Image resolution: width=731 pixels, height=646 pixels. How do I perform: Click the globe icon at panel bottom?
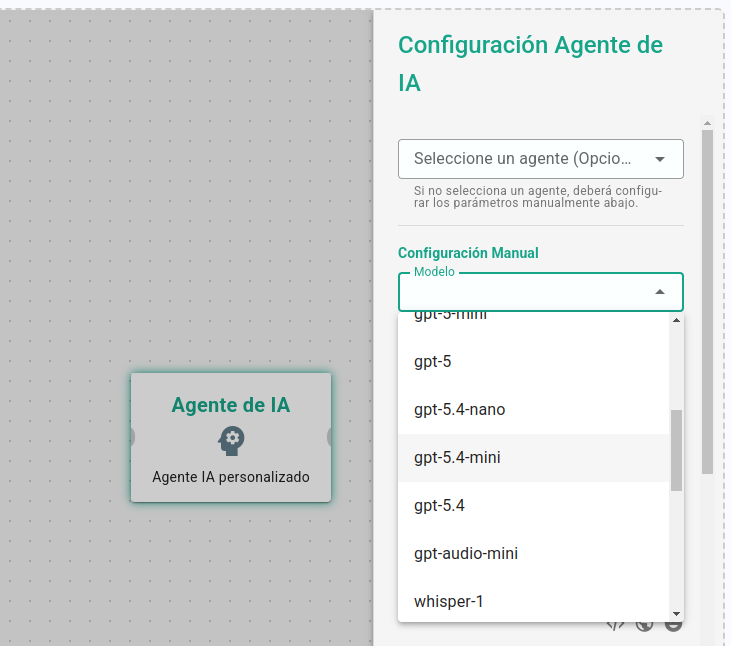[645, 625]
